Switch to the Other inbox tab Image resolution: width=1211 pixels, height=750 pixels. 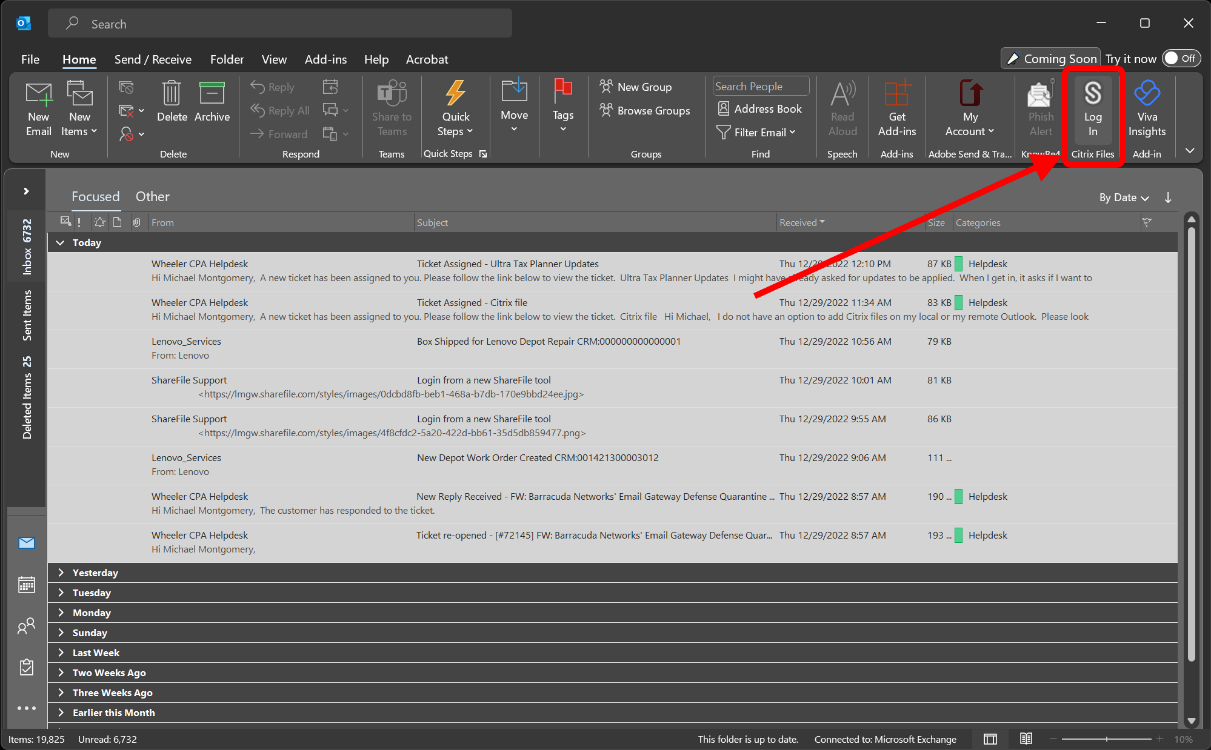pos(153,197)
